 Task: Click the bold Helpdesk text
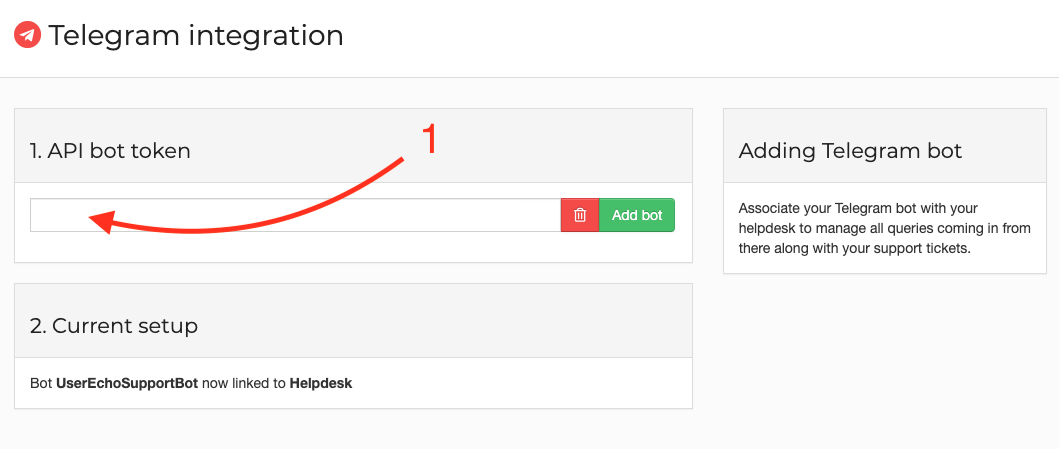tap(321, 384)
